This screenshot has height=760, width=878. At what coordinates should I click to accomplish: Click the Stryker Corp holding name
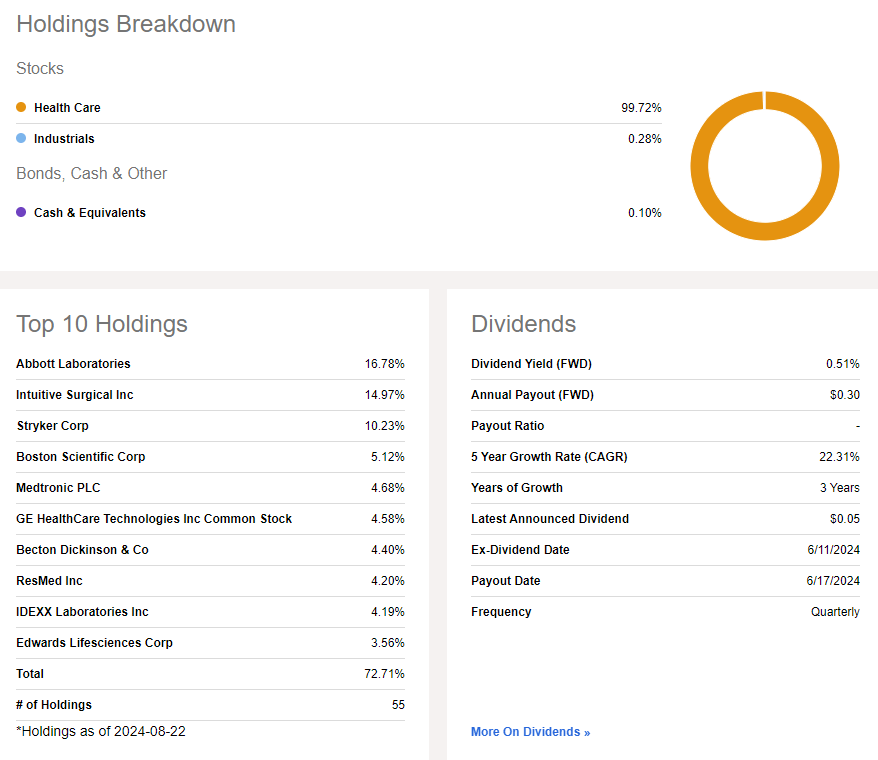52,426
